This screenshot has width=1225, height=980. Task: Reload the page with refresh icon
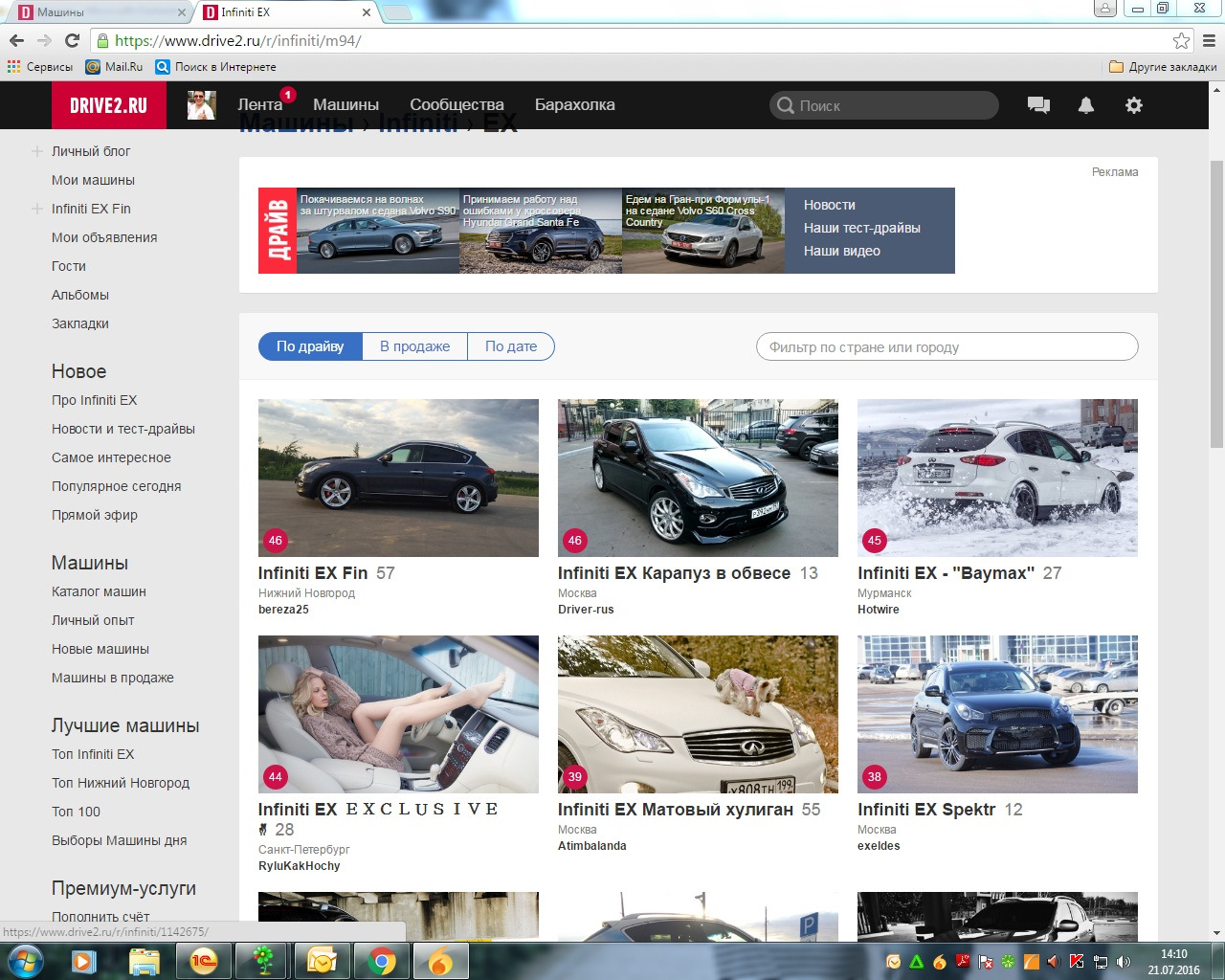[x=72, y=40]
